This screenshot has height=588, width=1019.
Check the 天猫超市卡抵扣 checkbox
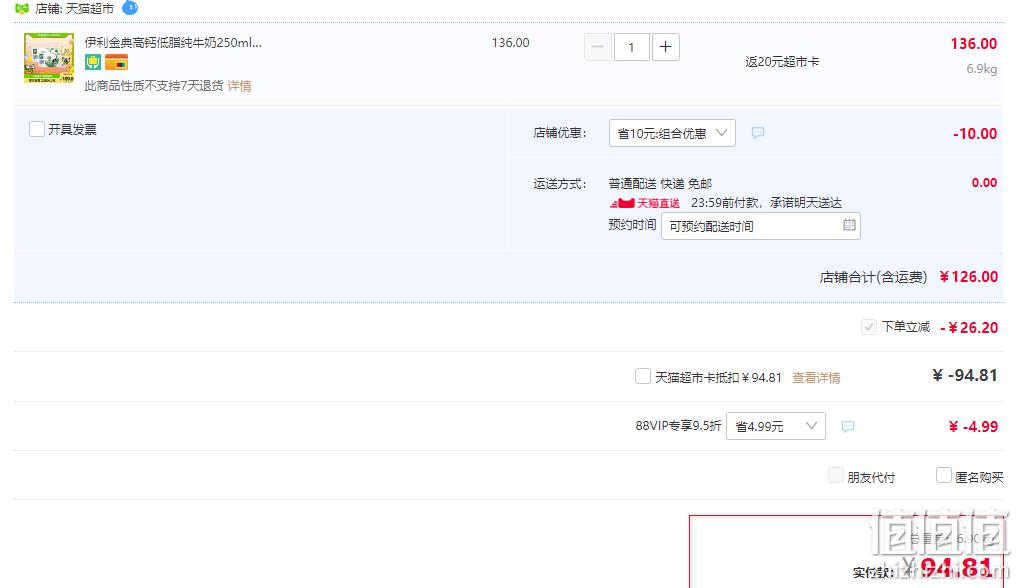point(643,376)
